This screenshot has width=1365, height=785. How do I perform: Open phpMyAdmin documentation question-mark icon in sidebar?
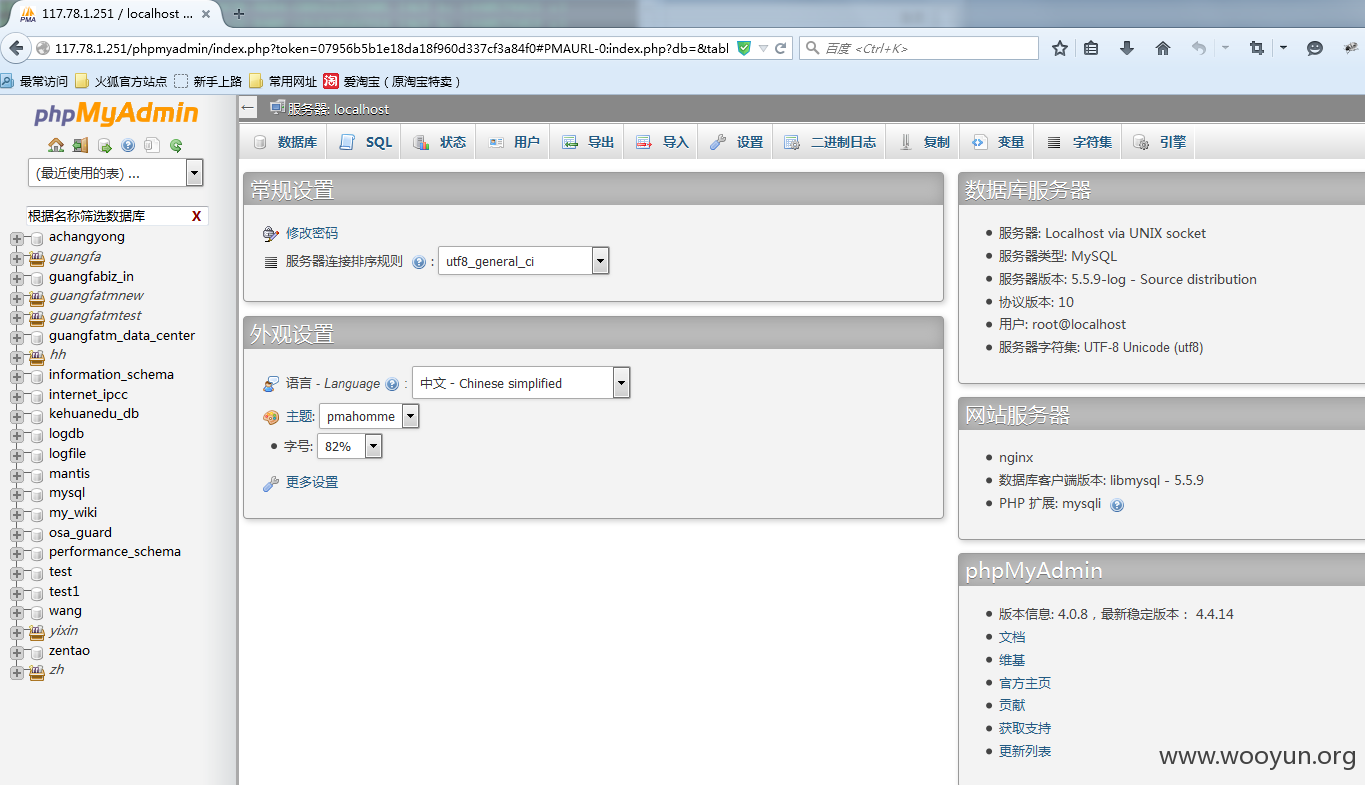pos(128,145)
